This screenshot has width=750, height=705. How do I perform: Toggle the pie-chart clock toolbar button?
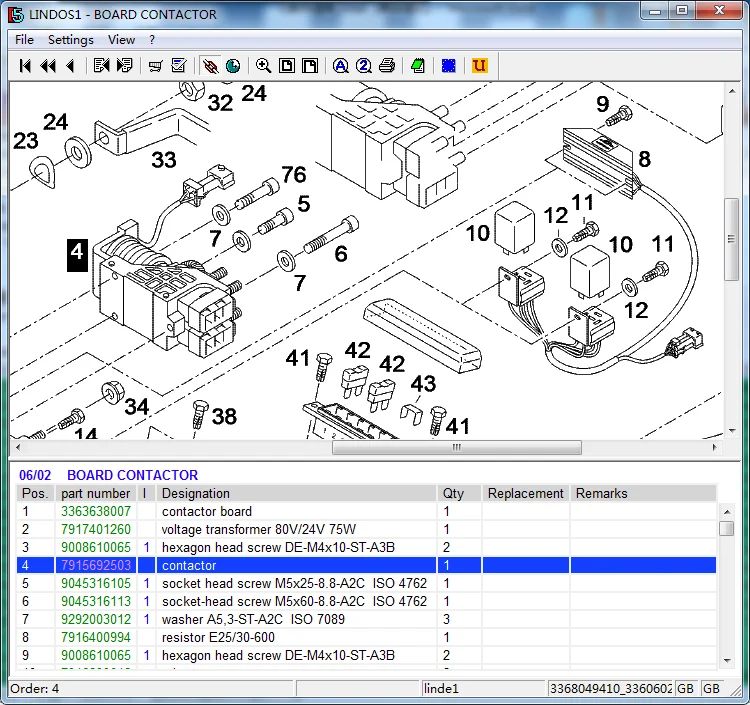[233, 66]
